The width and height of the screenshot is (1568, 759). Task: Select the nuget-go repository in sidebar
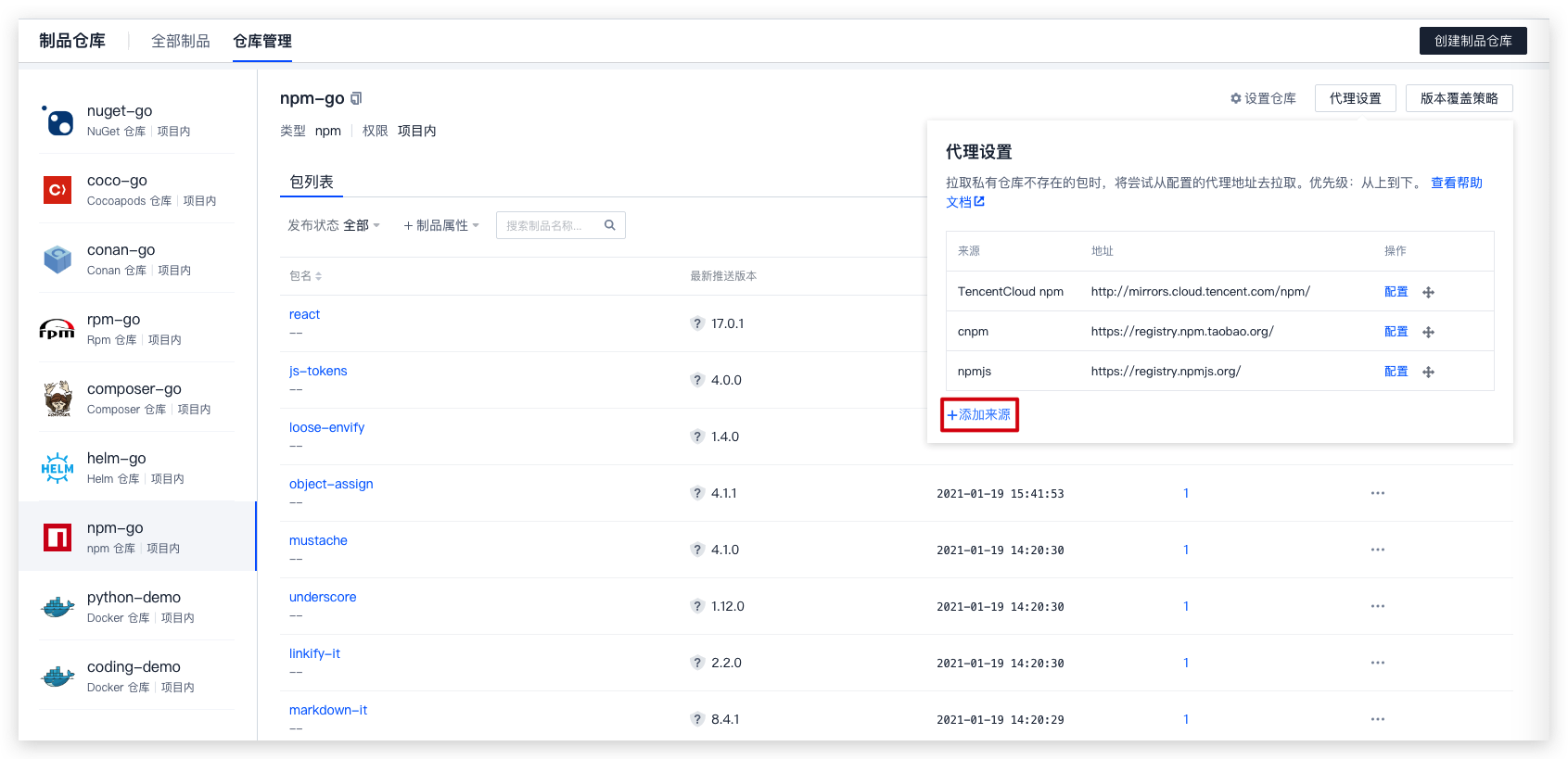click(137, 120)
